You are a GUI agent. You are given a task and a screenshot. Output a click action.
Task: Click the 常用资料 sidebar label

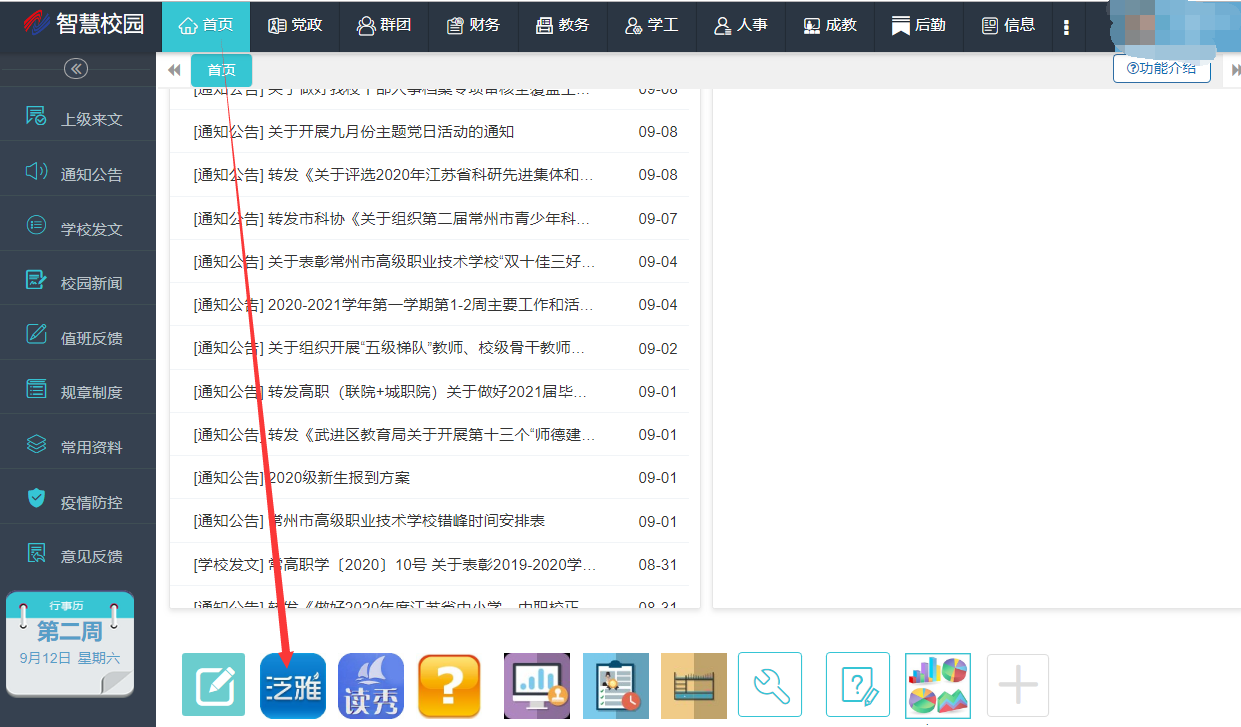[92, 448]
